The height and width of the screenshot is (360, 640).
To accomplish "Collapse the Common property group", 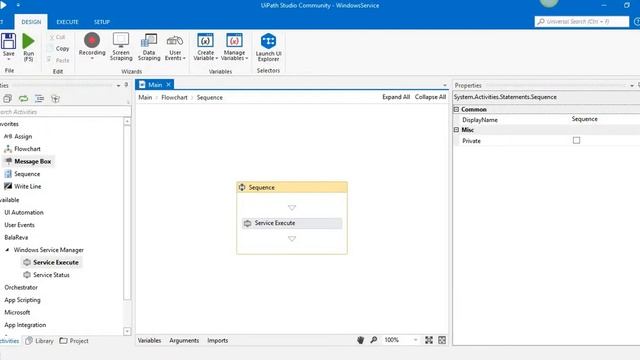I will (x=456, y=109).
